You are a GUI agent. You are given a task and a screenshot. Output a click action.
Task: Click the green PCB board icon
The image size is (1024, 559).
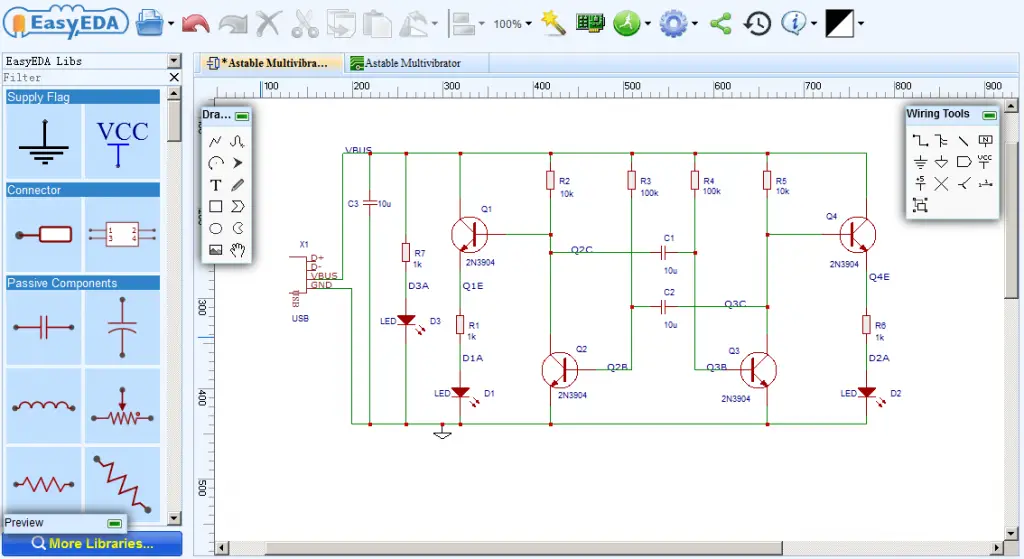pyautogui.click(x=590, y=24)
